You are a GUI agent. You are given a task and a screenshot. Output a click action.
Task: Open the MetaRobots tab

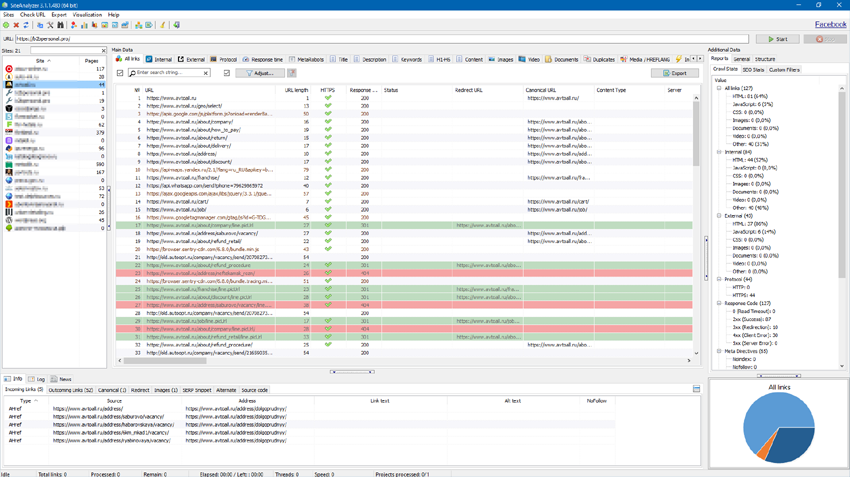pyautogui.click(x=306, y=59)
